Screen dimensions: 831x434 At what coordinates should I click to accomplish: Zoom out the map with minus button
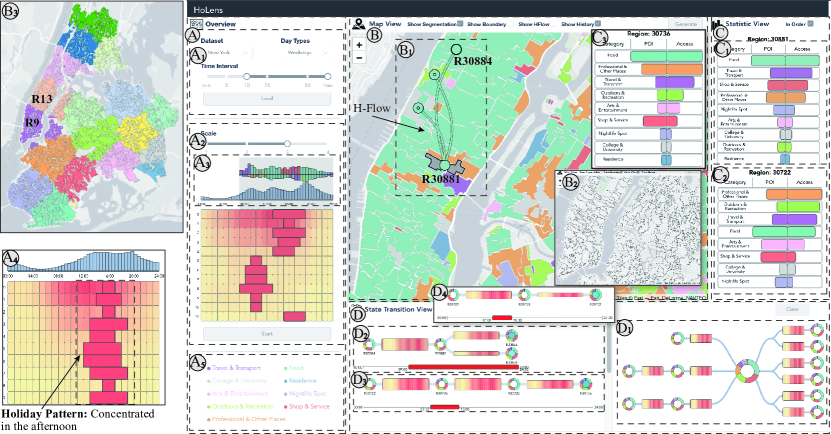(x=359, y=58)
